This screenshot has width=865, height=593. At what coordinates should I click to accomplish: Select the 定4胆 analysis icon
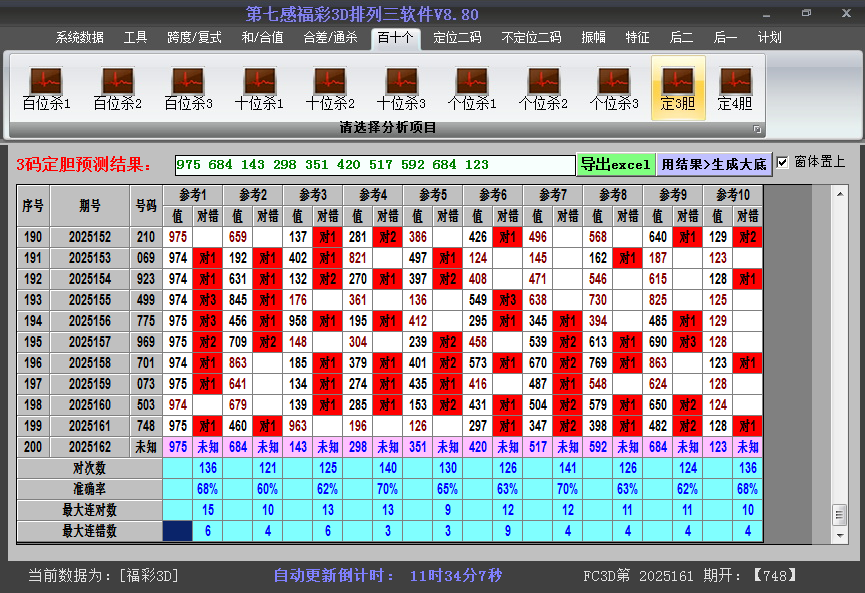pyautogui.click(x=735, y=88)
